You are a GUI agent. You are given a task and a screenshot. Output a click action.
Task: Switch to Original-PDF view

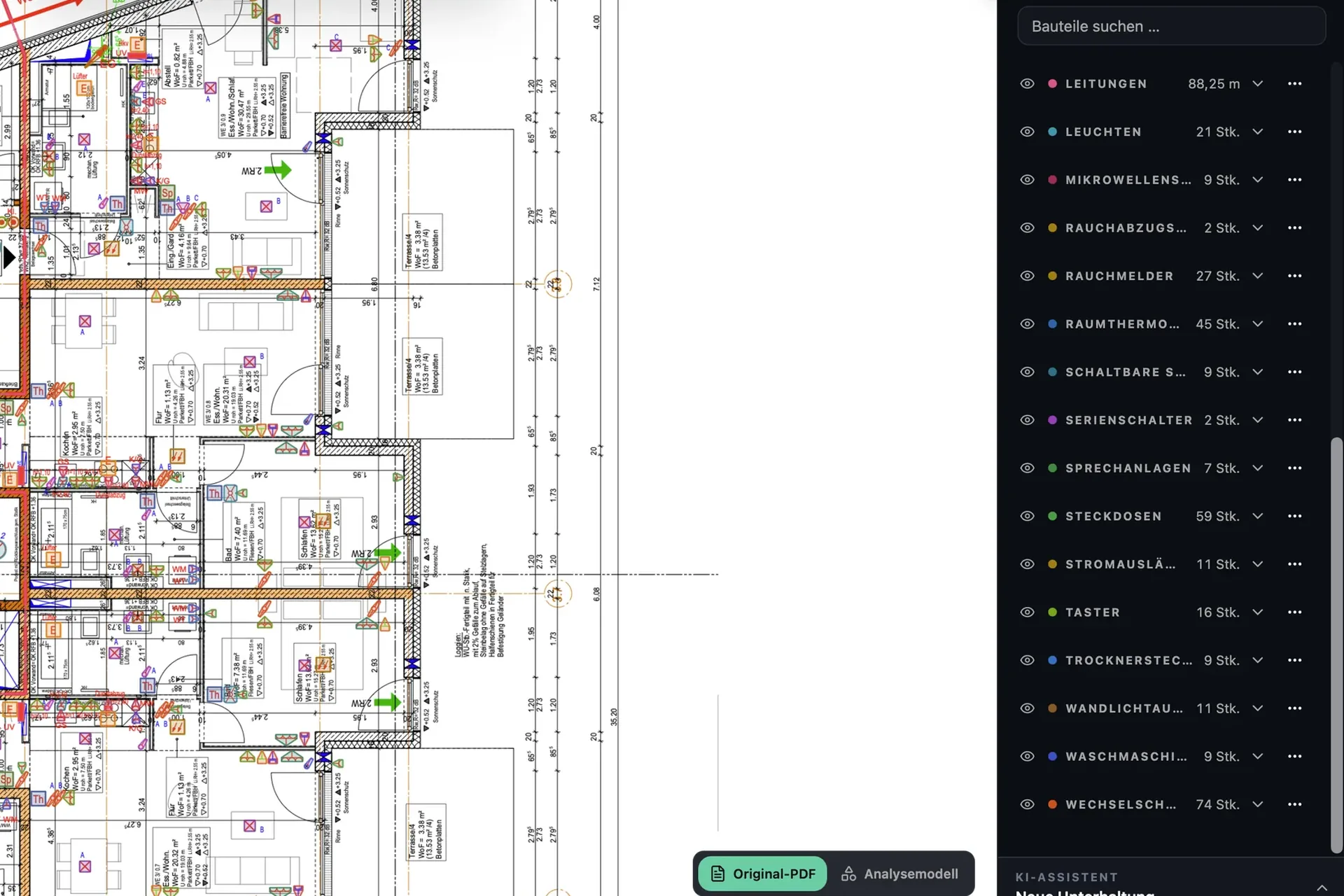tap(763, 874)
